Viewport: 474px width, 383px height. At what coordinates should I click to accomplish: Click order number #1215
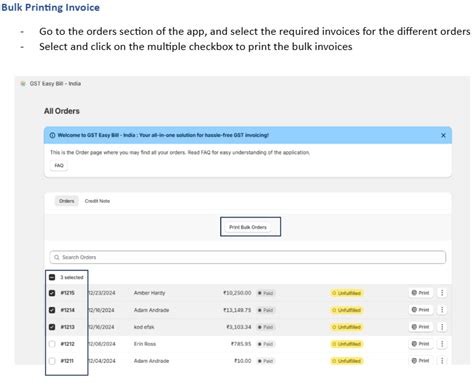67,293
